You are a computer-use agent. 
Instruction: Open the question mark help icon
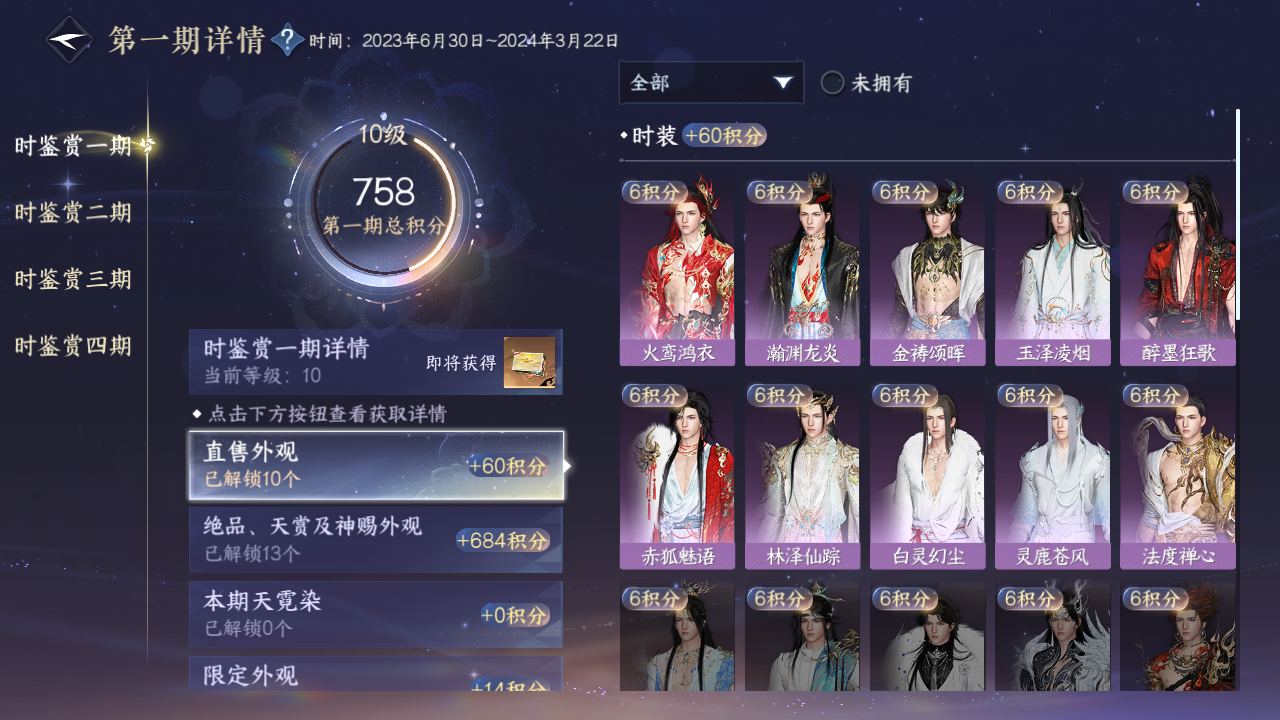point(287,40)
